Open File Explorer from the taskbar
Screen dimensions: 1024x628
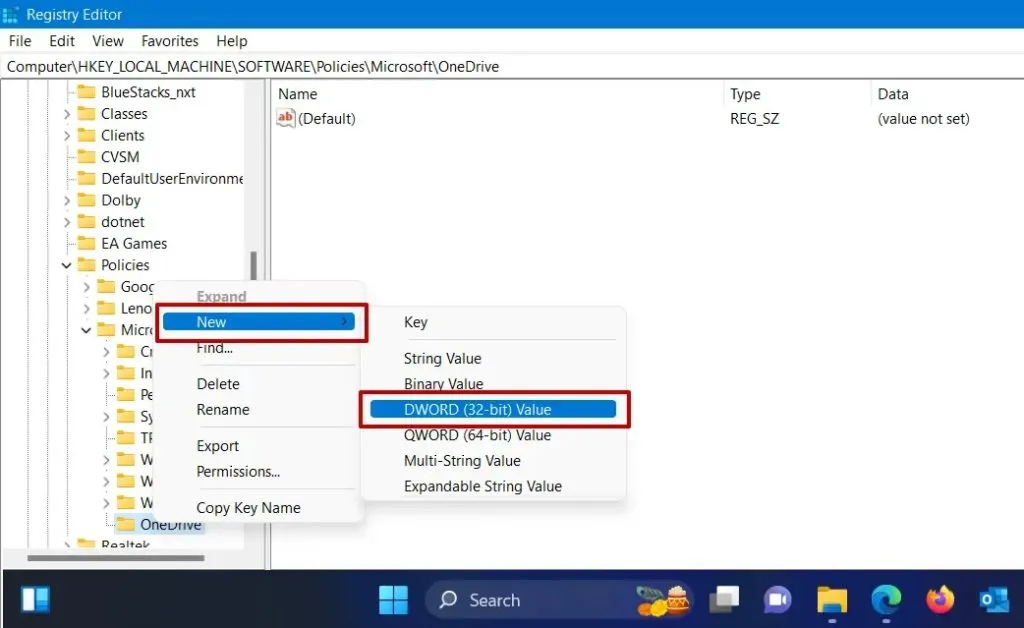coord(831,599)
